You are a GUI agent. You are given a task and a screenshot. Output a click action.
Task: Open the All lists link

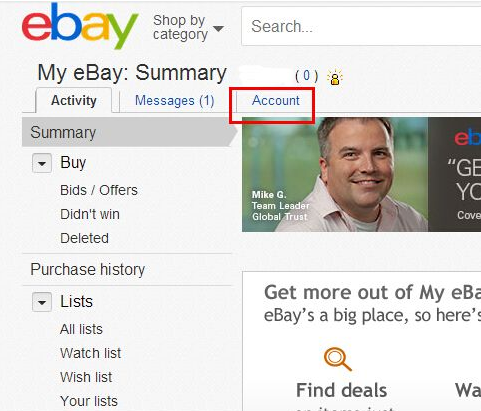81,329
